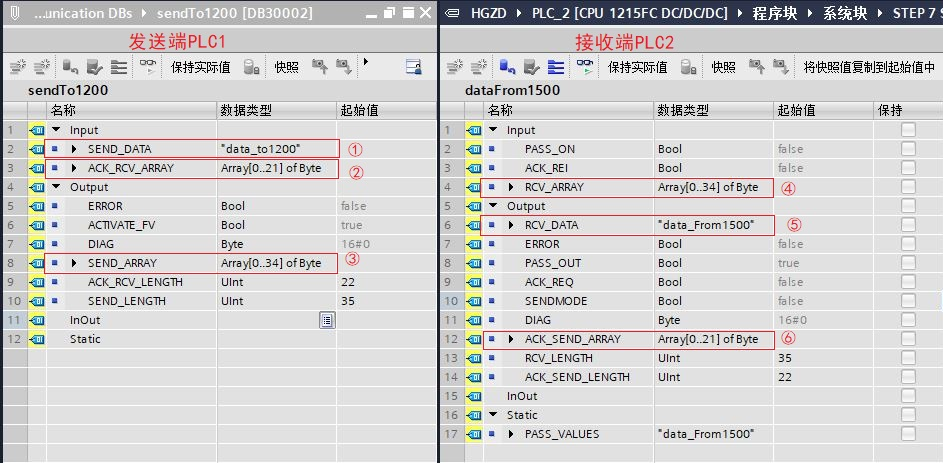Click update interface icon in dataFrom1500 toolbar

coord(532,67)
